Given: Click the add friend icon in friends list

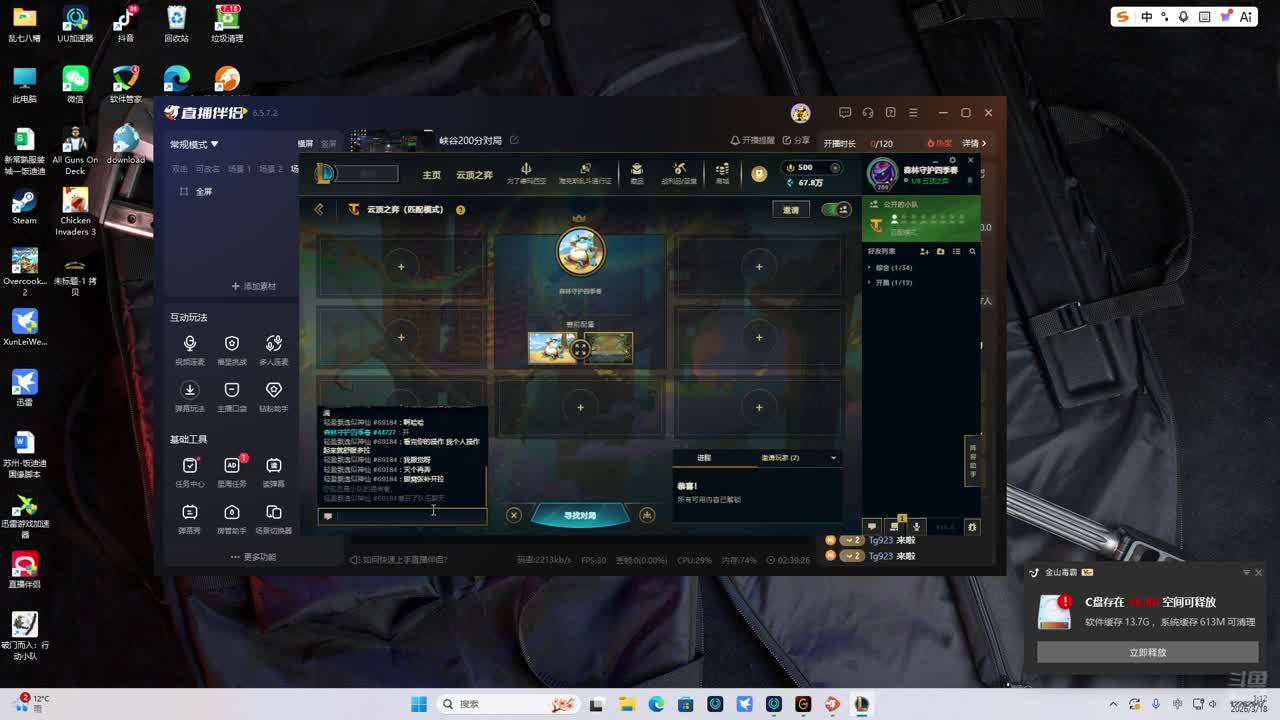Looking at the screenshot, I should pyautogui.click(x=924, y=251).
